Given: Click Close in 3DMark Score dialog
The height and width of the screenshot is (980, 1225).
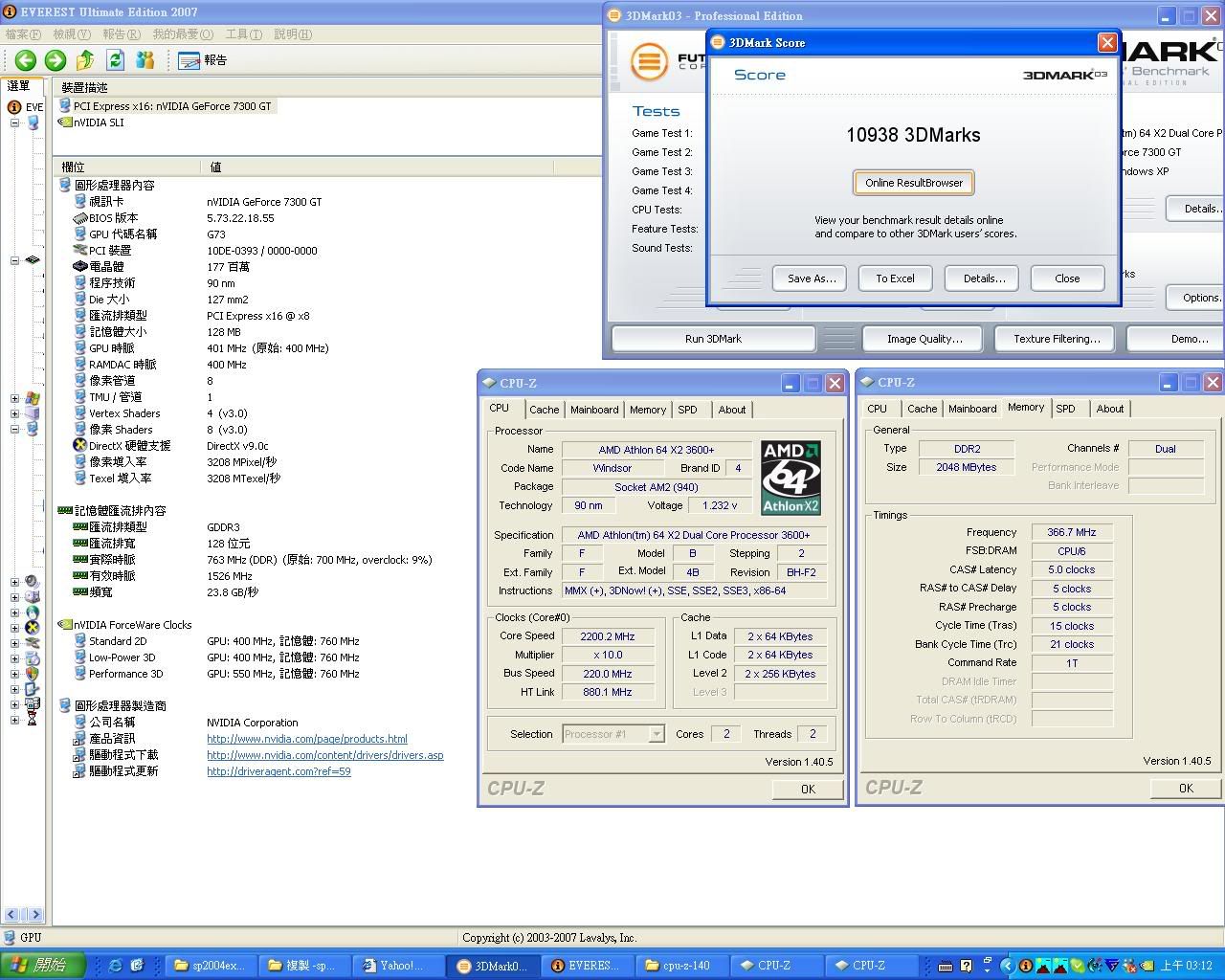Looking at the screenshot, I should (x=1067, y=278).
